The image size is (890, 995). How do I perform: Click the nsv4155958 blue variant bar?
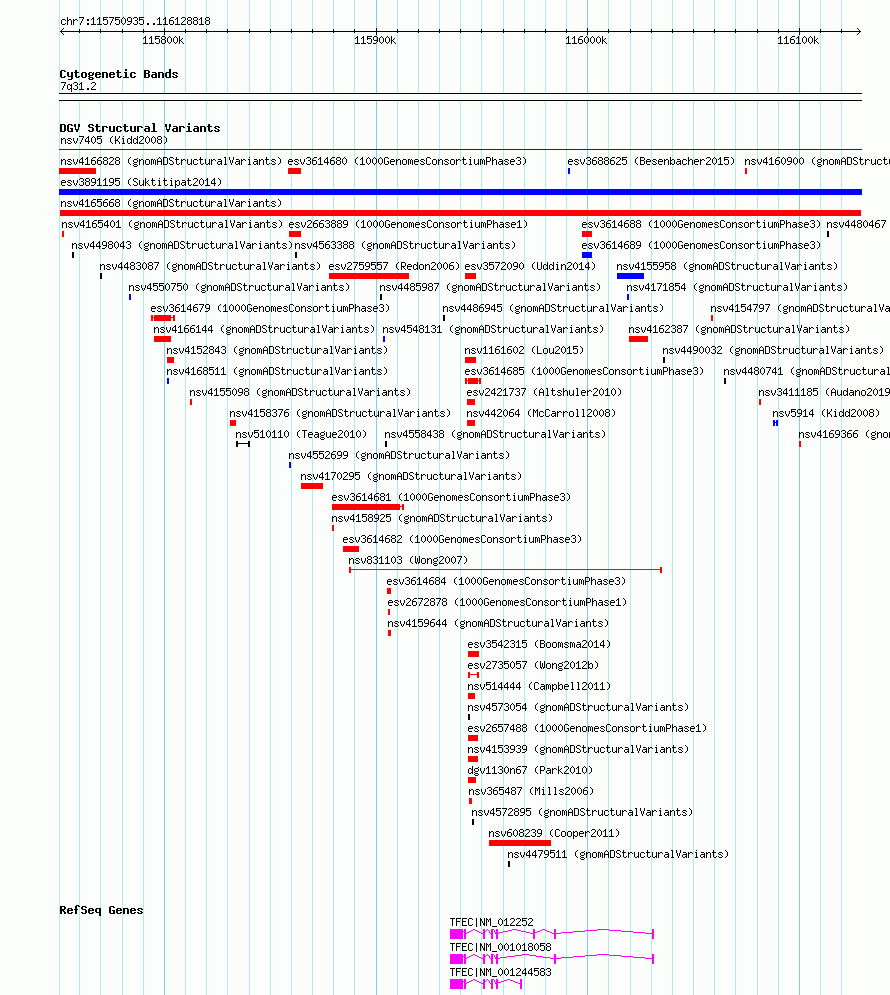point(630,276)
